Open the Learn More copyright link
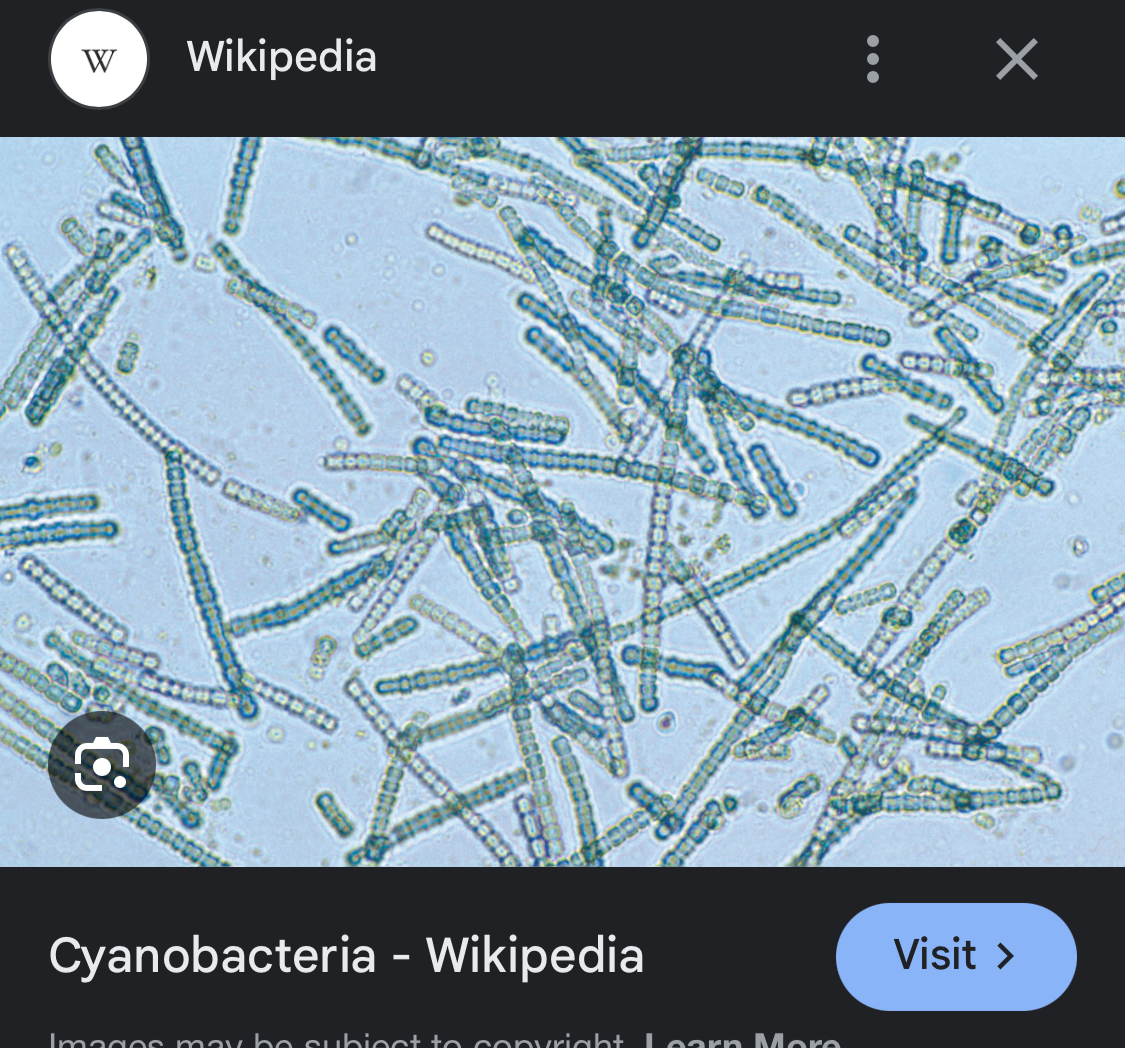 point(742,1040)
